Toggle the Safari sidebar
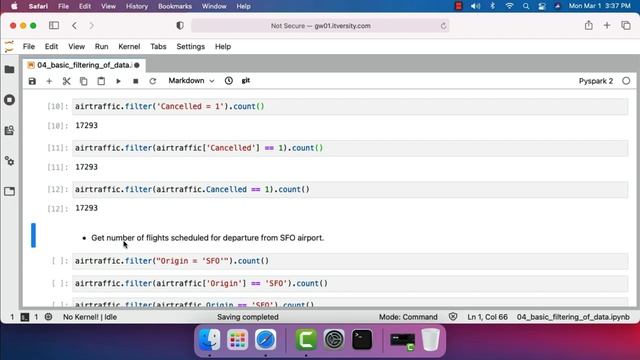Screen dimensions: 640x360 point(54,25)
